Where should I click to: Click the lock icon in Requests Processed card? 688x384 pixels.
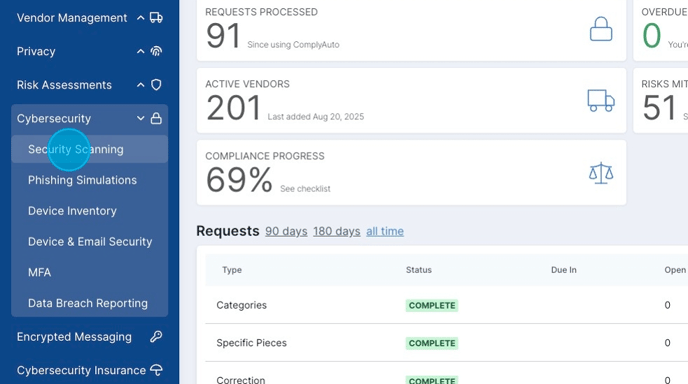click(x=601, y=29)
